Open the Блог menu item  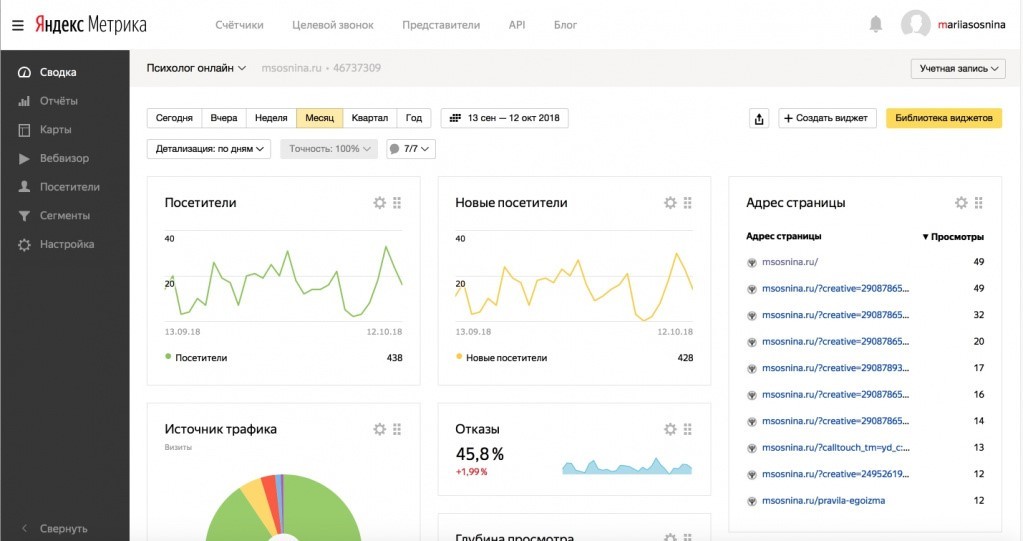[565, 25]
